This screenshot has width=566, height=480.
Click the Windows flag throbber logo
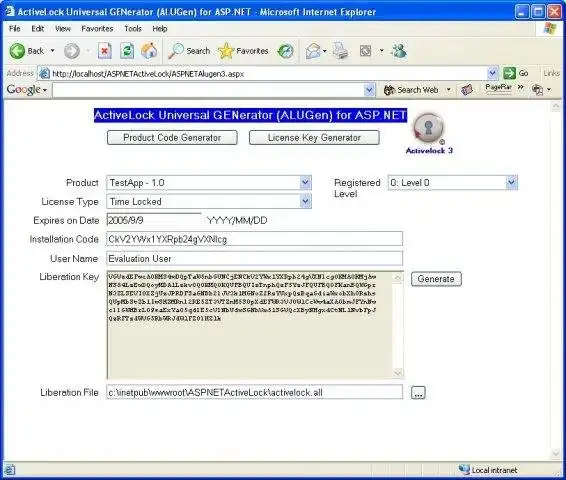pos(550,29)
